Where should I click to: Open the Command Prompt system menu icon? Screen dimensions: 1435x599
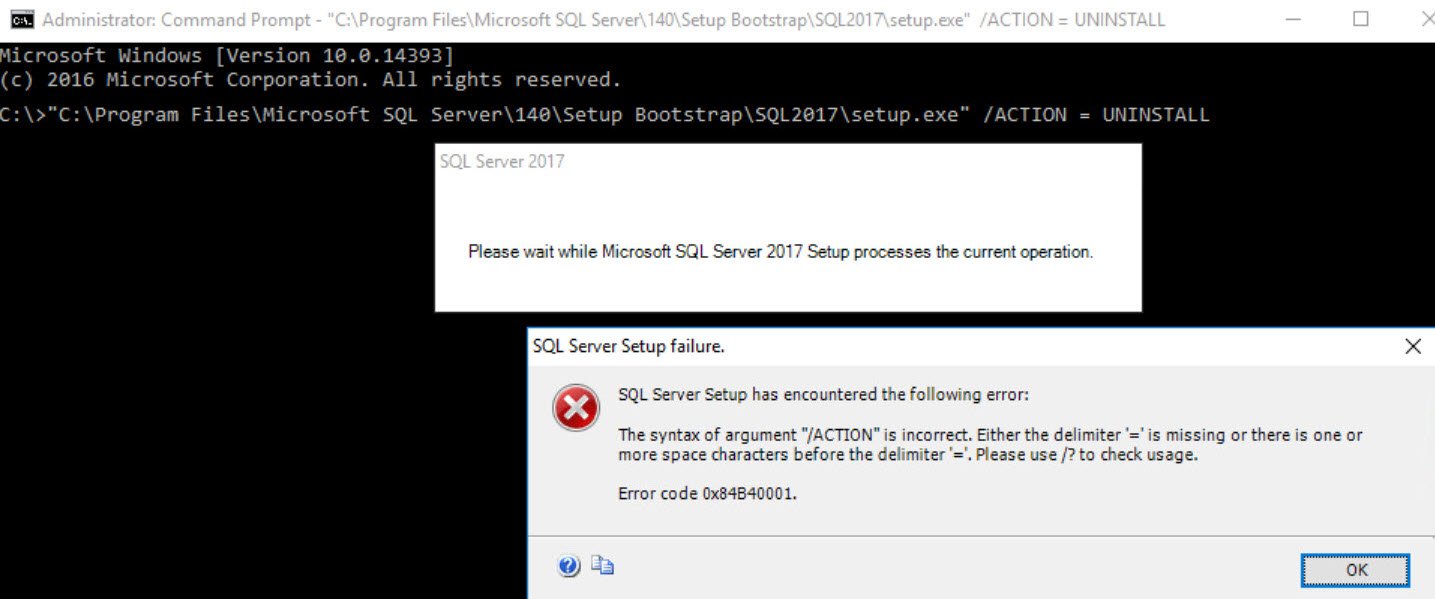(x=19, y=19)
